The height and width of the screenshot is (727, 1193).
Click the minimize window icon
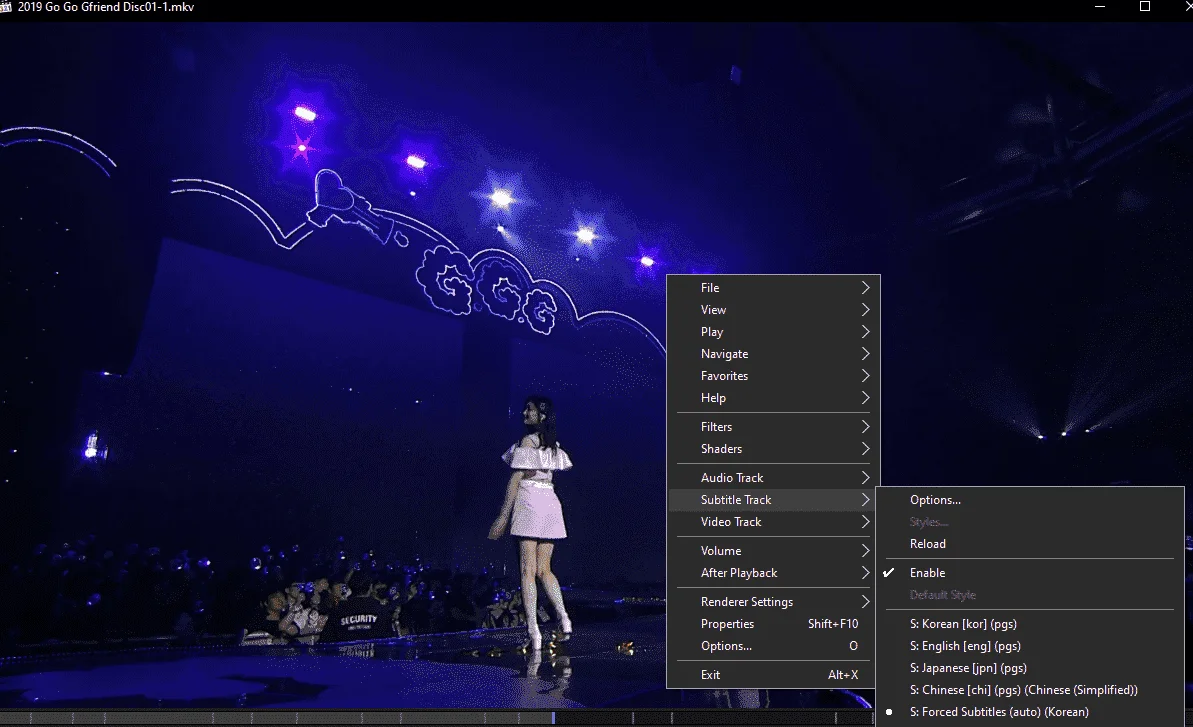(x=1099, y=7)
